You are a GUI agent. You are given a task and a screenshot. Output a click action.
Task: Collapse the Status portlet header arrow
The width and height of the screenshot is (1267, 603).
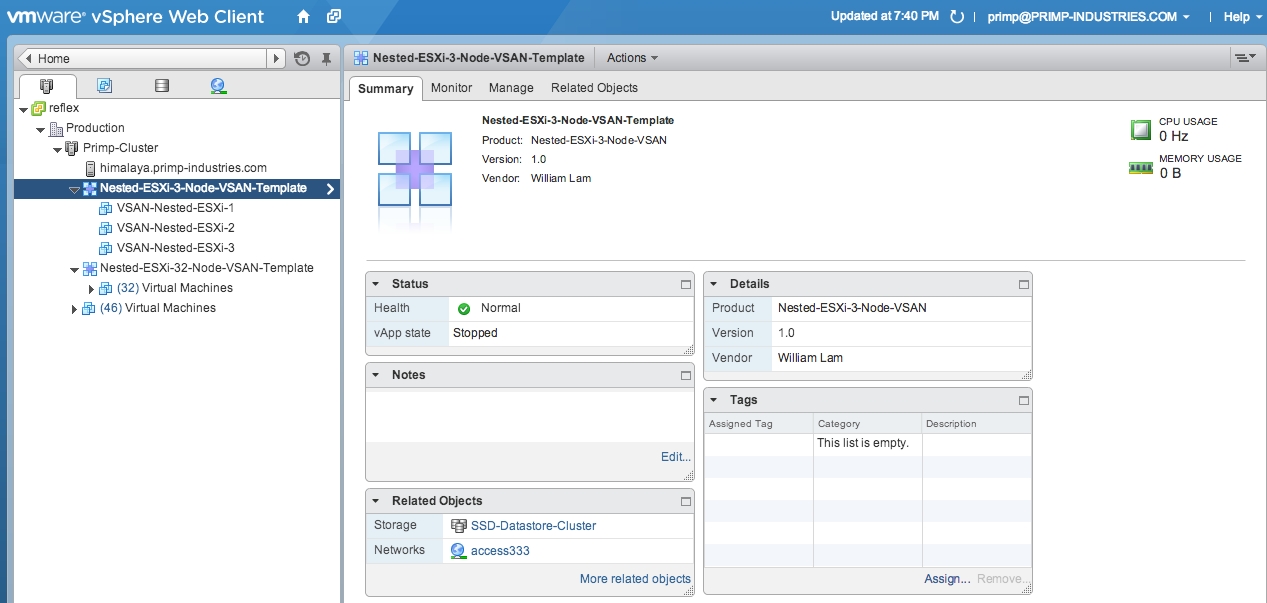[x=376, y=284]
